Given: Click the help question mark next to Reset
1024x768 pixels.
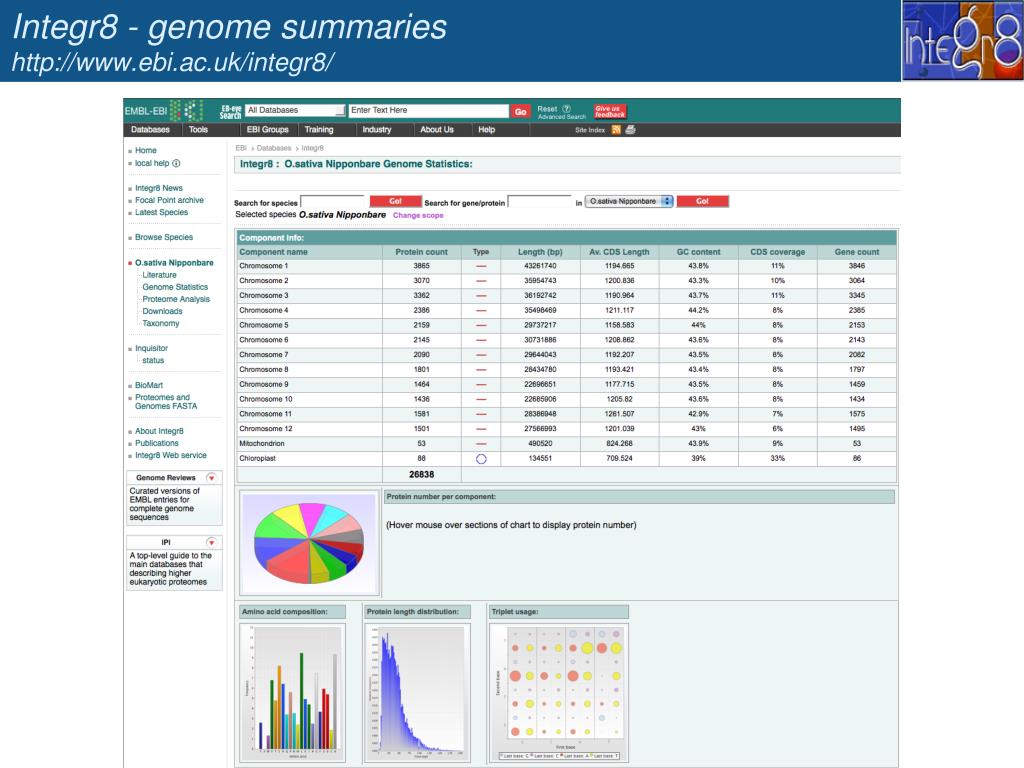Looking at the screenshot, I should pos(566,109).
